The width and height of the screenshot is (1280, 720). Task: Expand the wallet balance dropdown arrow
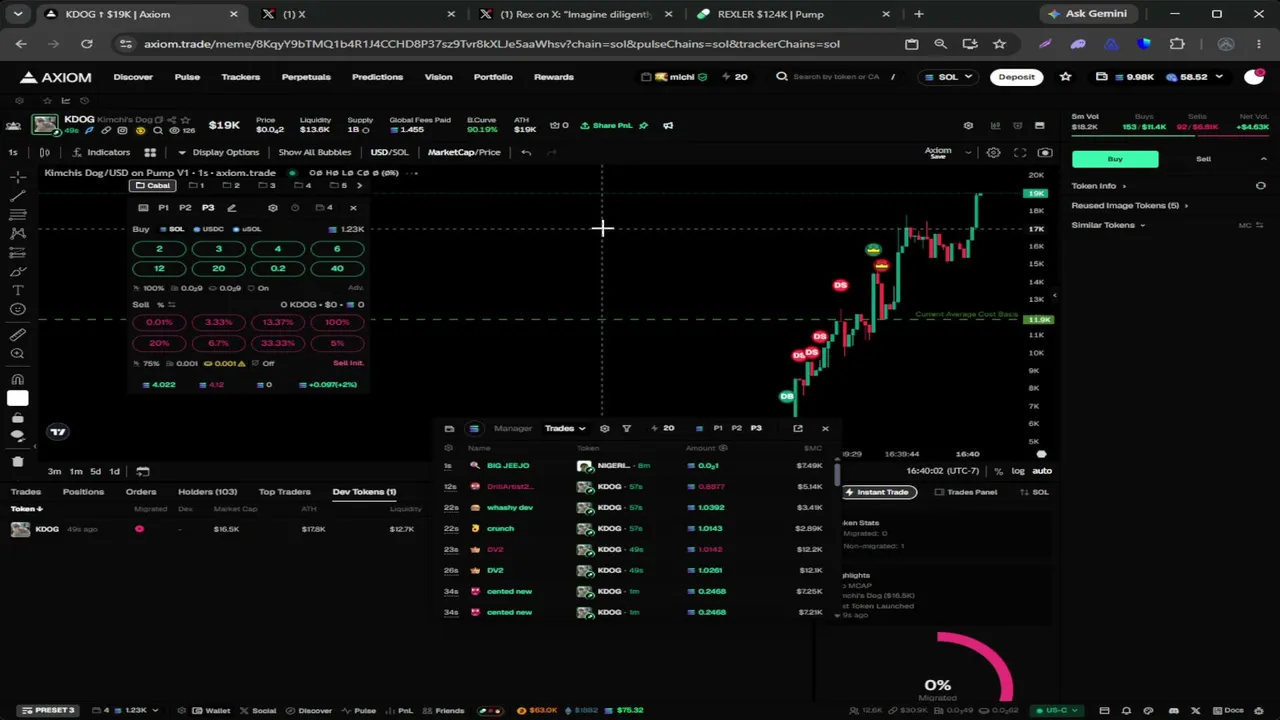click(1218, 77)
